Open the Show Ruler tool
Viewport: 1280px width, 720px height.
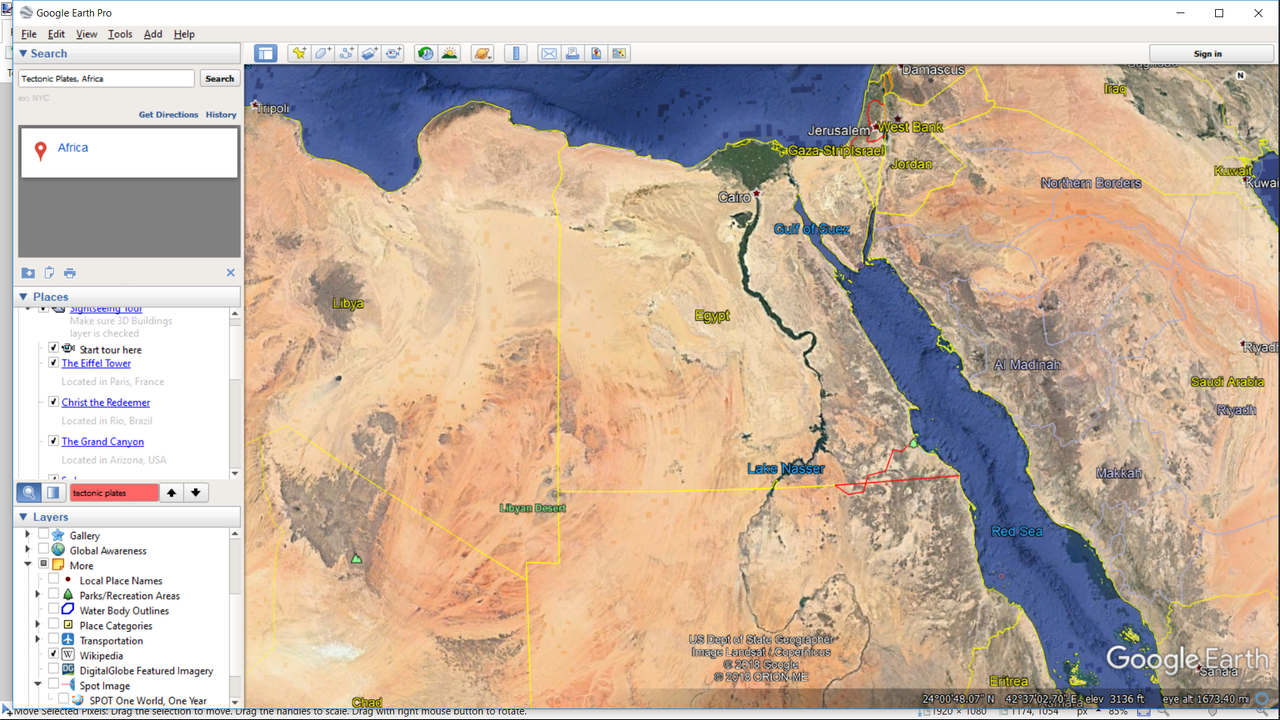(x=516, y=54)
